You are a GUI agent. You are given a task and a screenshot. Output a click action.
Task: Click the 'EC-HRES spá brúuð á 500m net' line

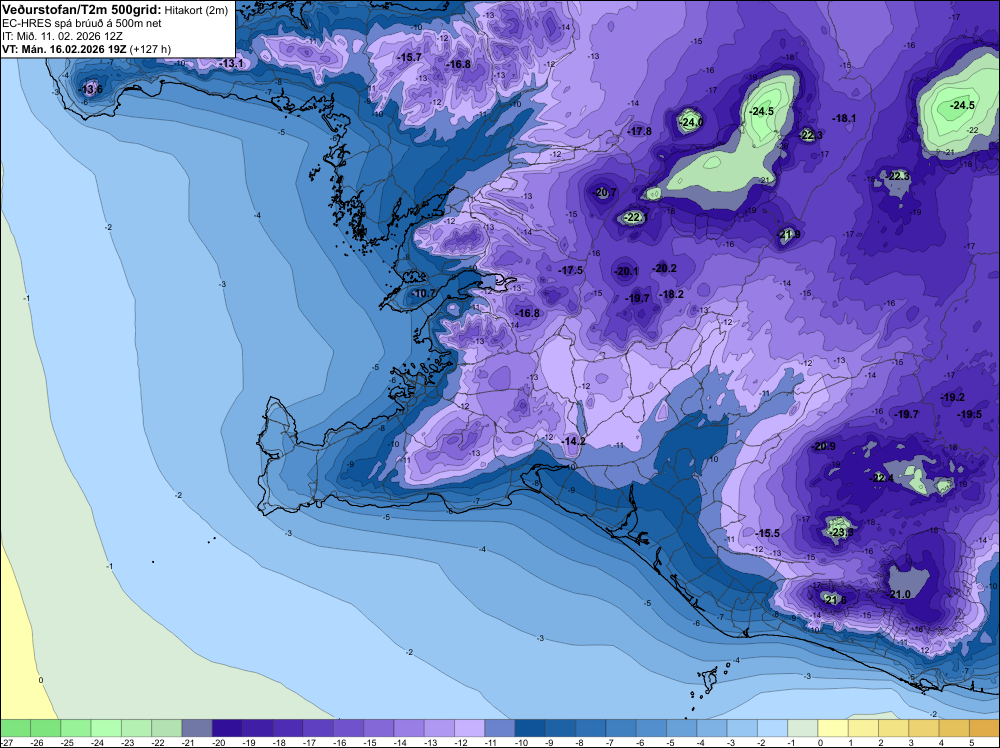point(82,23)
